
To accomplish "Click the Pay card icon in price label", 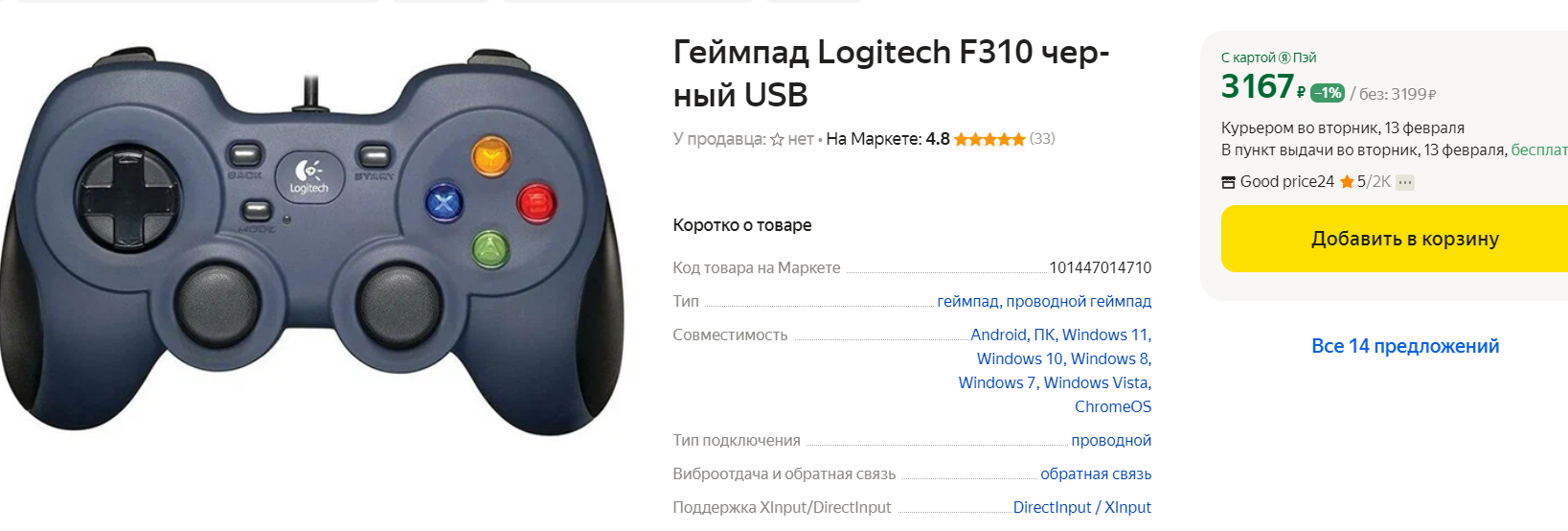I will [x=1284, y=58].
